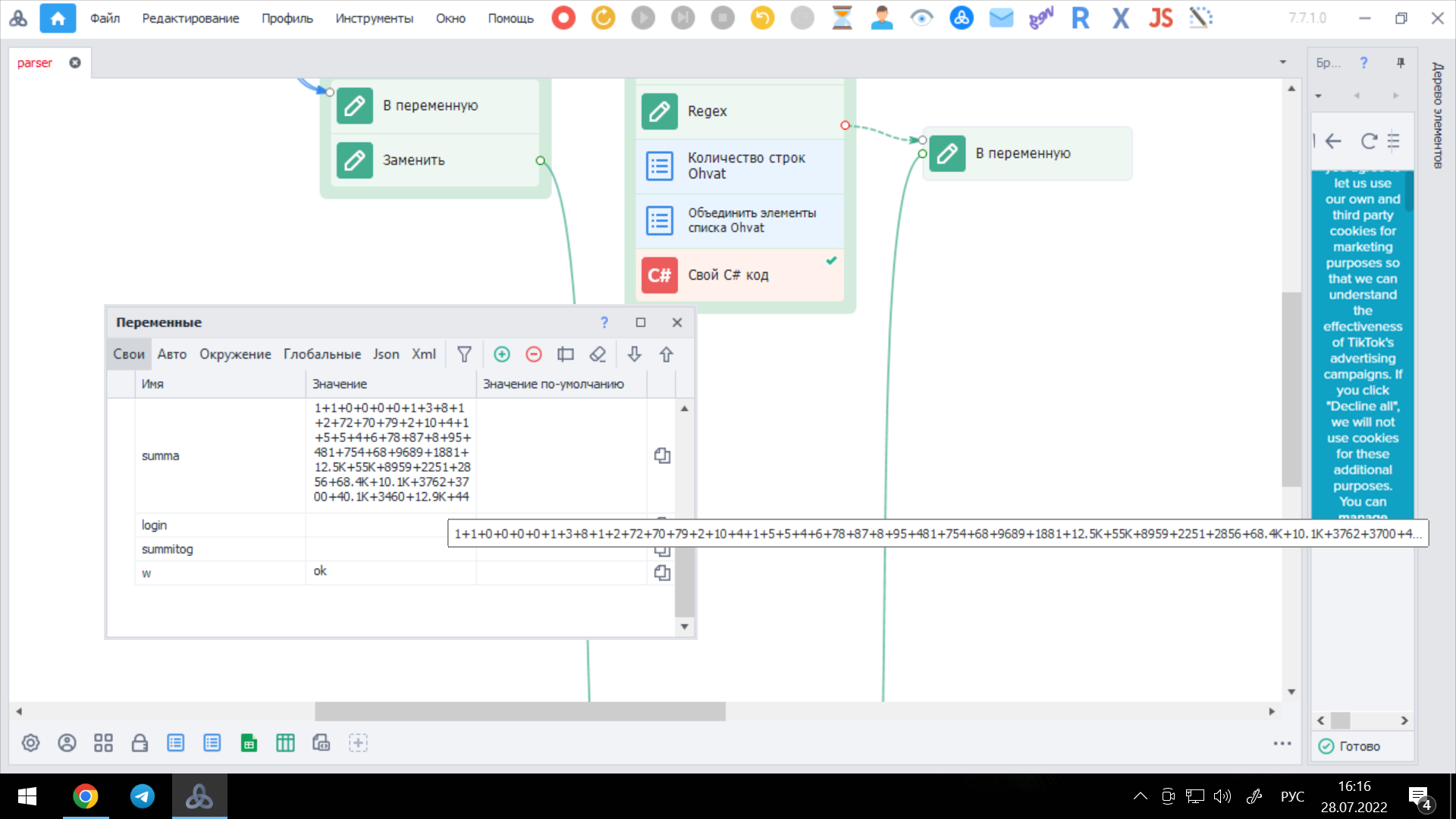
Task: Switch to Авто variables tab
Action: pos(172,354)
